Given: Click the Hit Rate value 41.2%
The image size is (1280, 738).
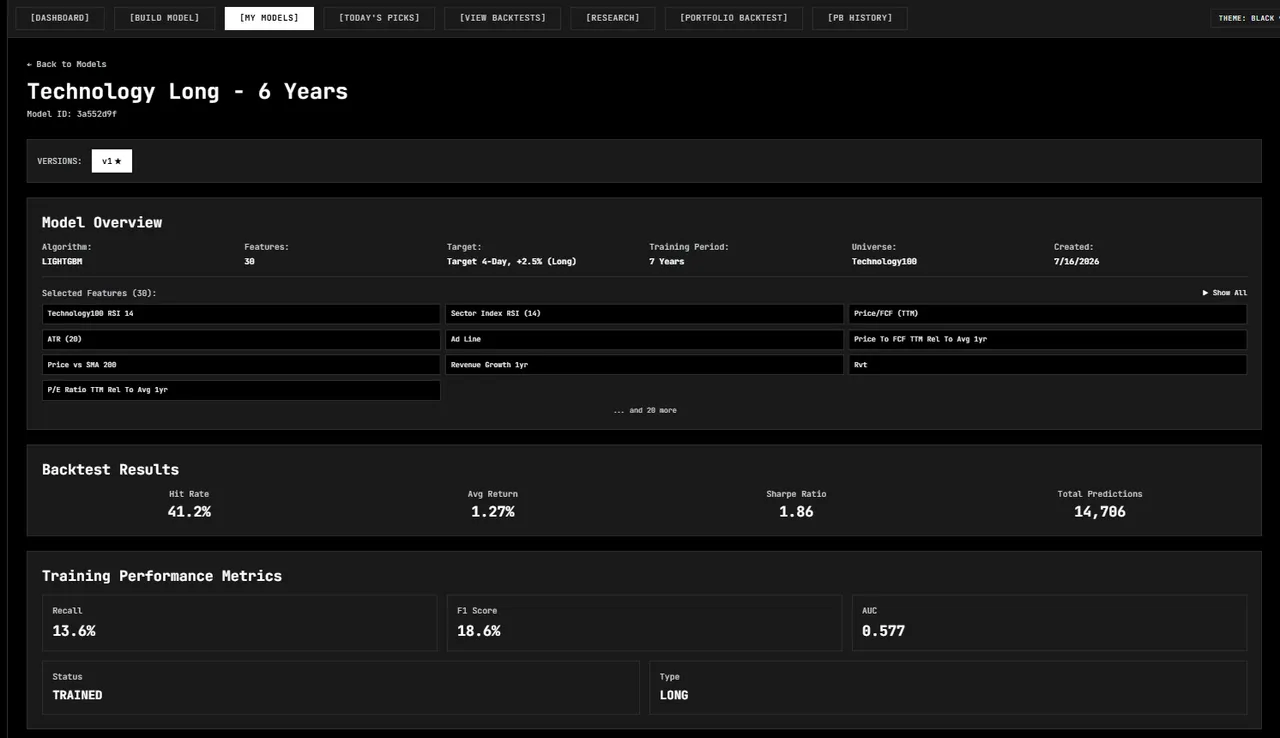Looking at the screenshot, I should pos(189,511).
